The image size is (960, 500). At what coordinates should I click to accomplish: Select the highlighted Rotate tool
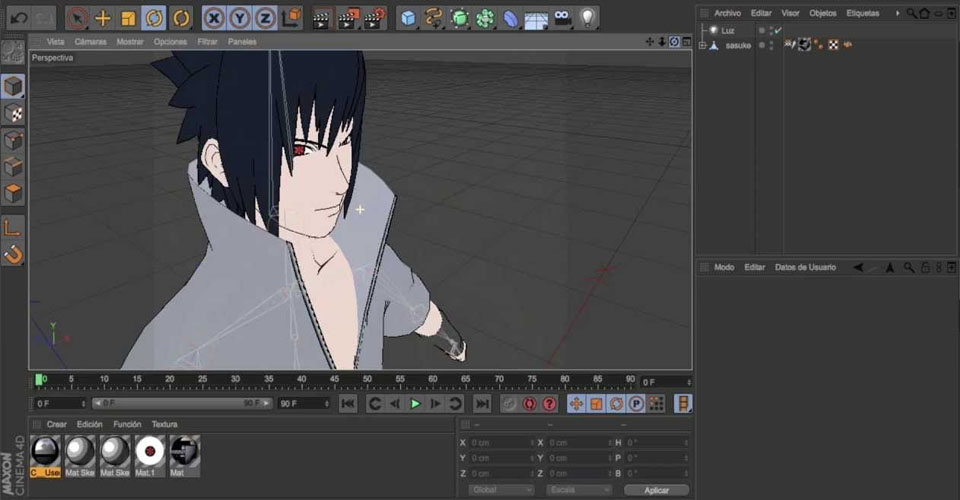154,18
